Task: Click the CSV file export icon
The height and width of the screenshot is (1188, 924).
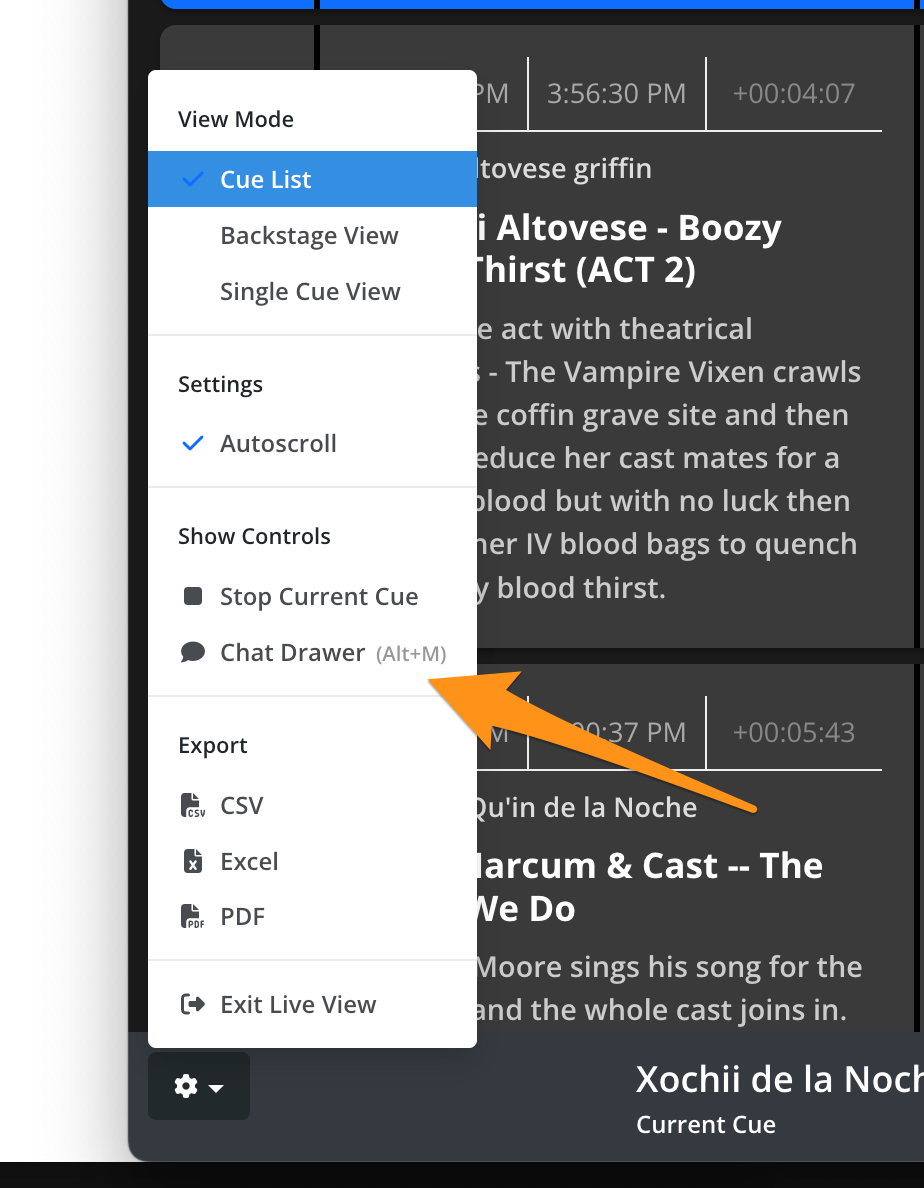Action: (x=193, y=806)
